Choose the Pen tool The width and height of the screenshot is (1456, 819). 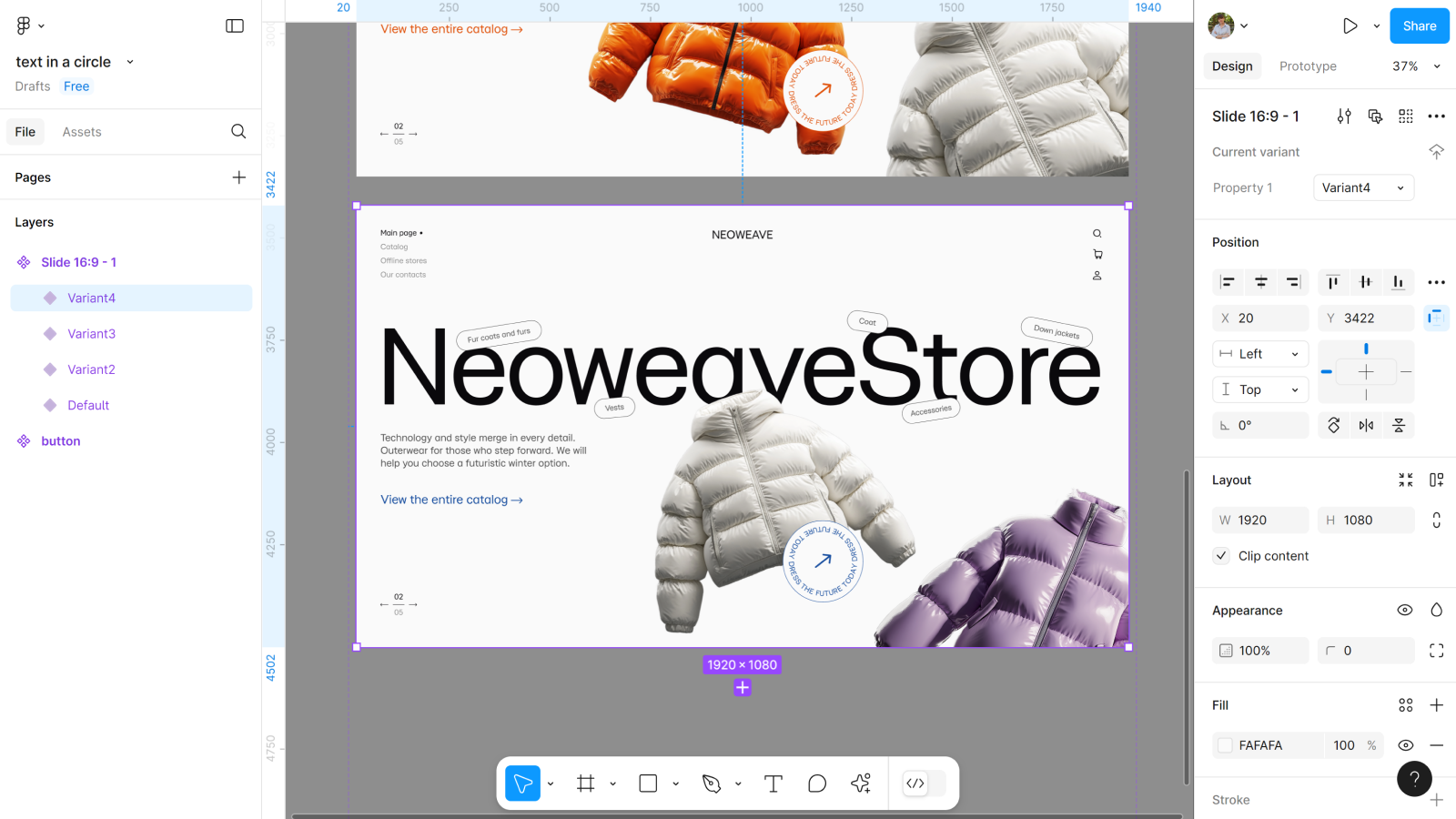coord(712,784)
